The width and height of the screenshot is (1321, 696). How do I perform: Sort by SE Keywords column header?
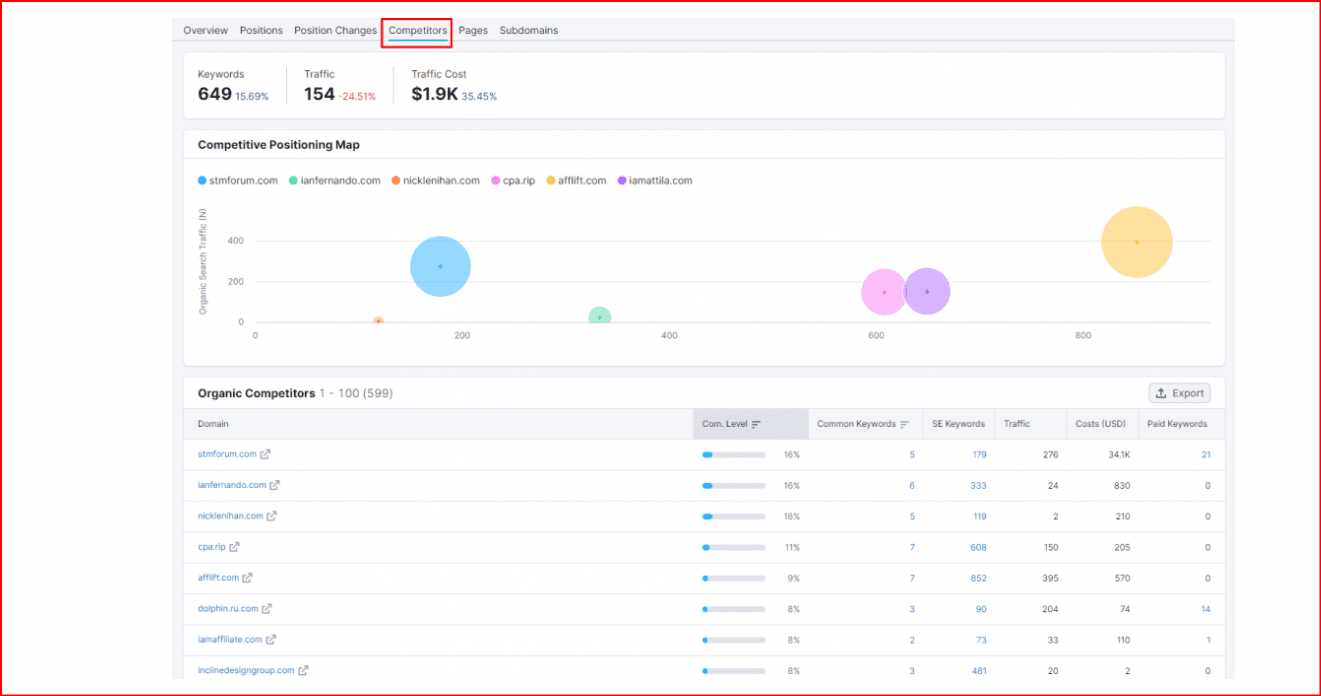957,424
